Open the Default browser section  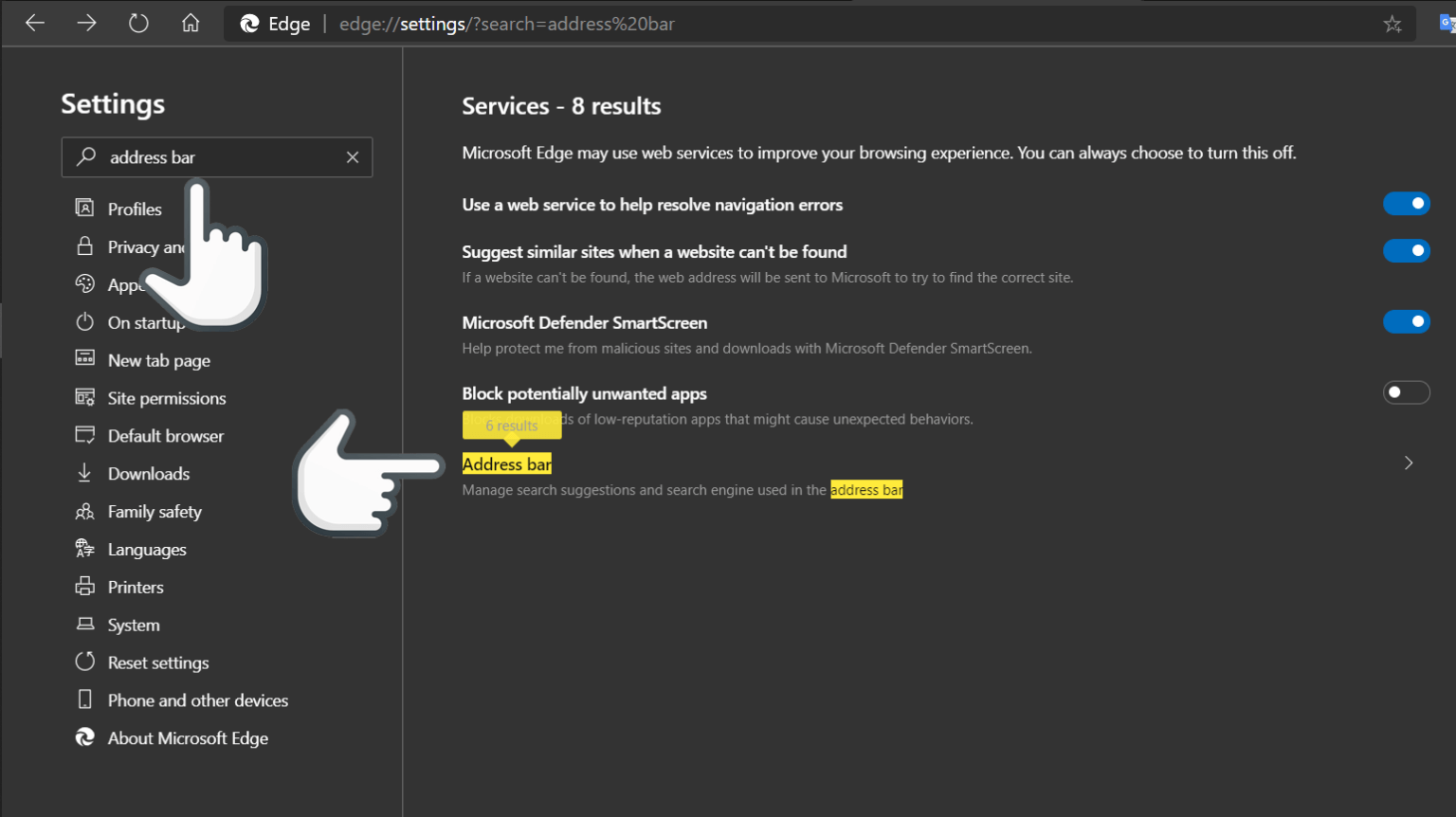[166, 436]
